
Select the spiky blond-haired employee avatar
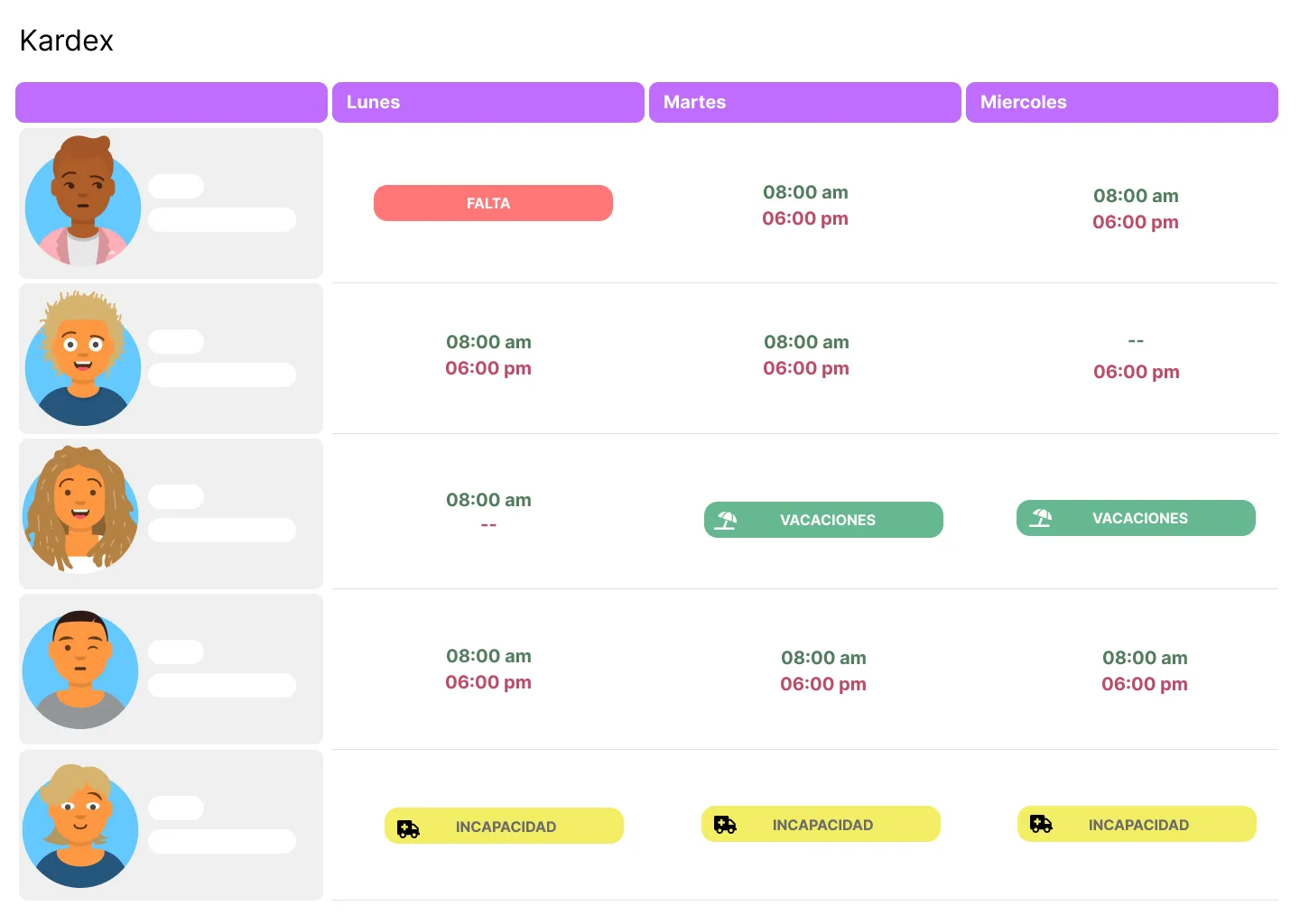click(83, 358)
